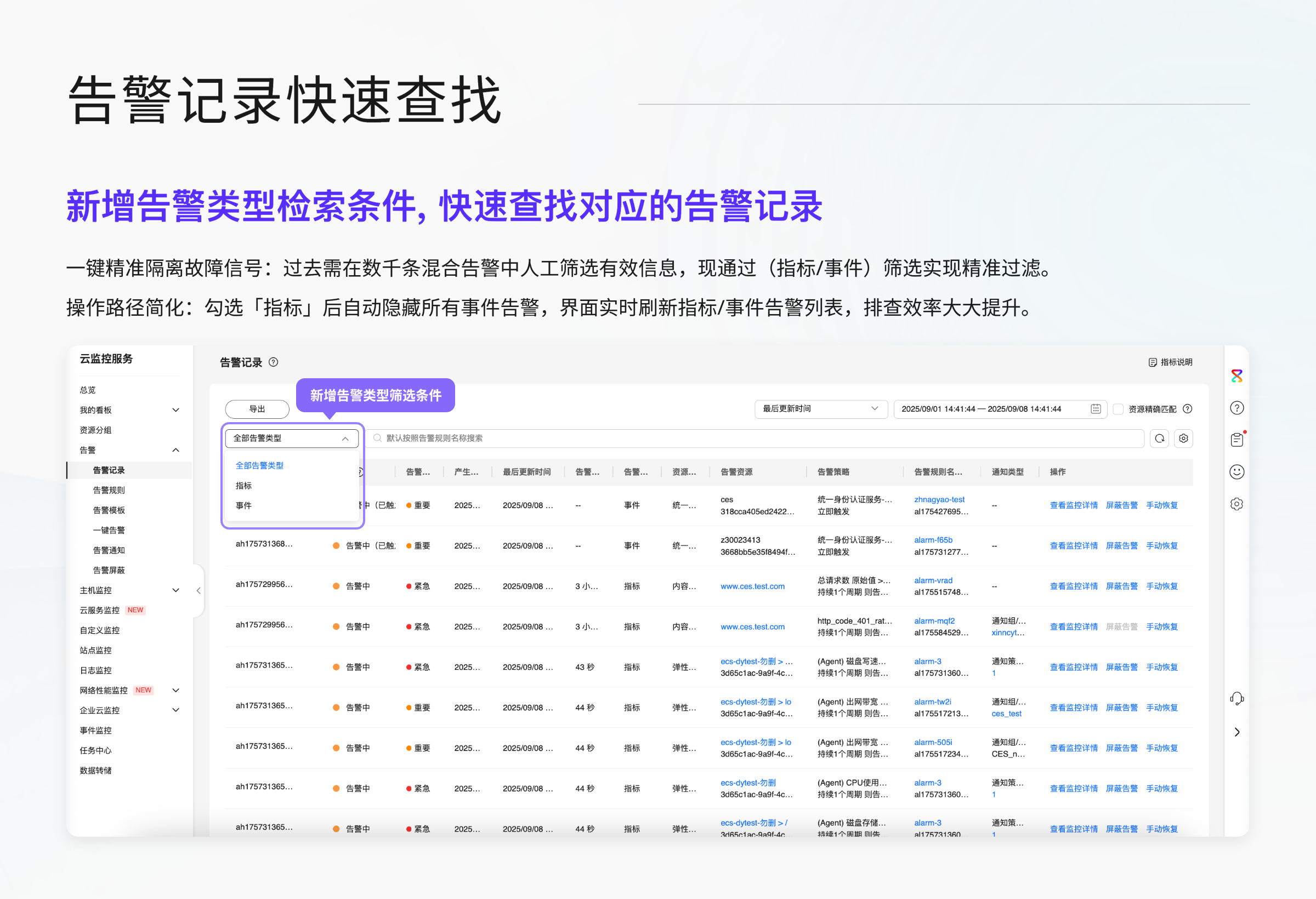The width and height of the screenshot is (1316, 899).
Task: Enable the 资源精确匹配 checkbox
Action: click(x=1118, y=409)
